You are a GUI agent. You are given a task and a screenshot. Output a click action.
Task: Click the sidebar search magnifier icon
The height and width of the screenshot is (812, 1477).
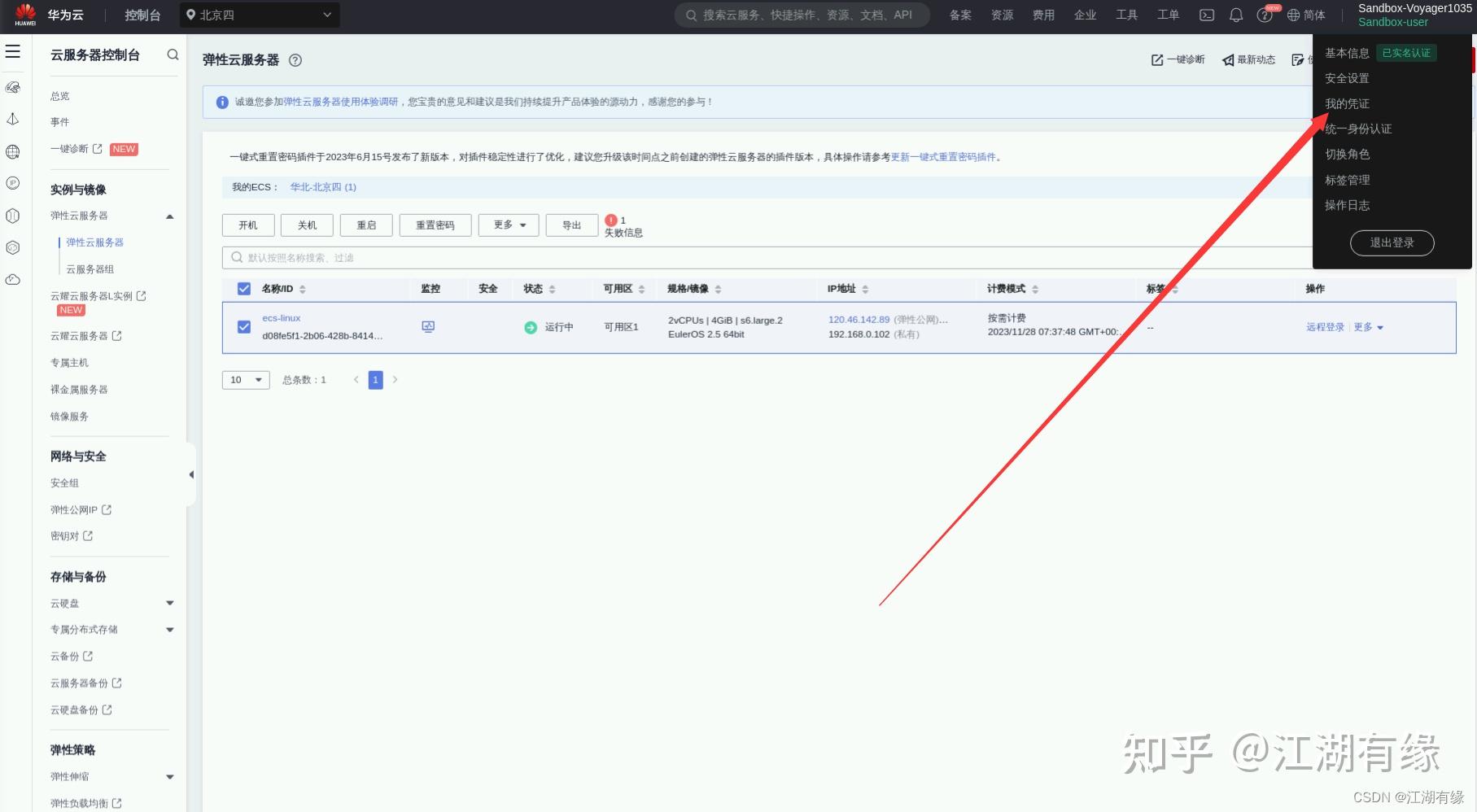[173, 55]
